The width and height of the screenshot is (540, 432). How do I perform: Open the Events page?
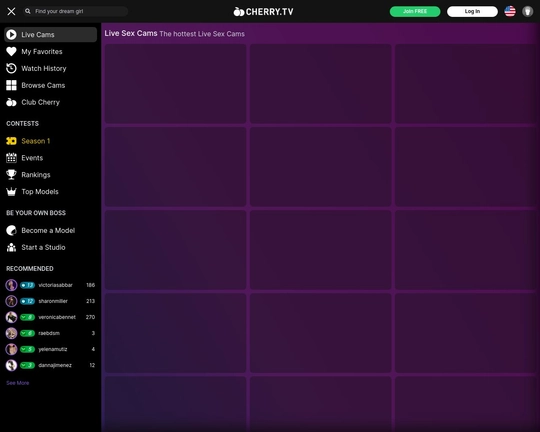tap(51, 158)
